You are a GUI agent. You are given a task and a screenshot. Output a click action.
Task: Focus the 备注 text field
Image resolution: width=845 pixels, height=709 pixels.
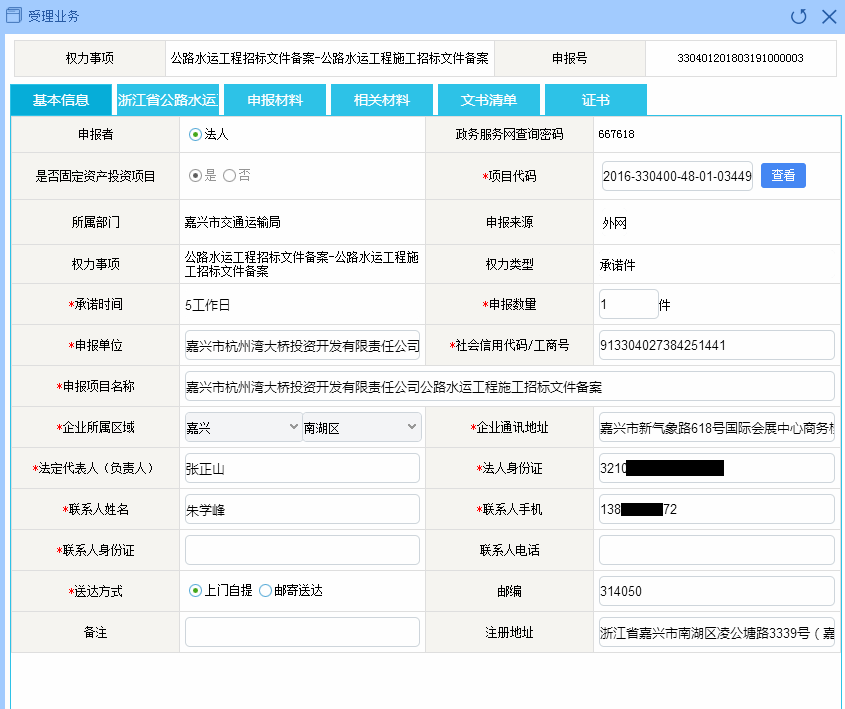[x=302, y=632]
